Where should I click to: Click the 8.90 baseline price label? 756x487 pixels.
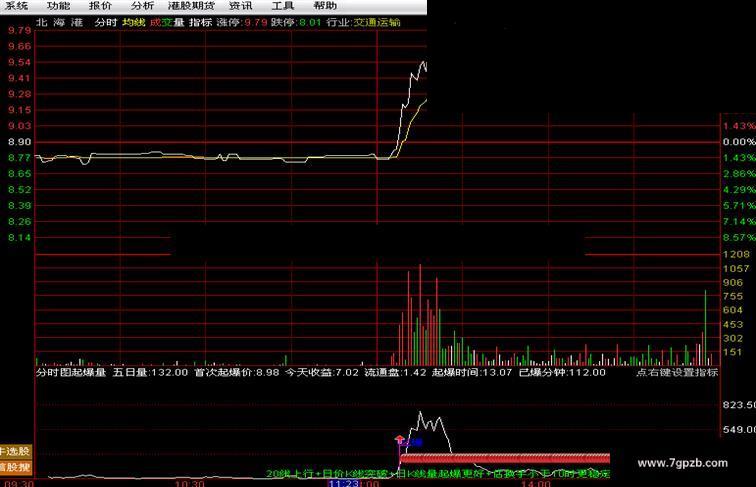[x=19, y=142]
